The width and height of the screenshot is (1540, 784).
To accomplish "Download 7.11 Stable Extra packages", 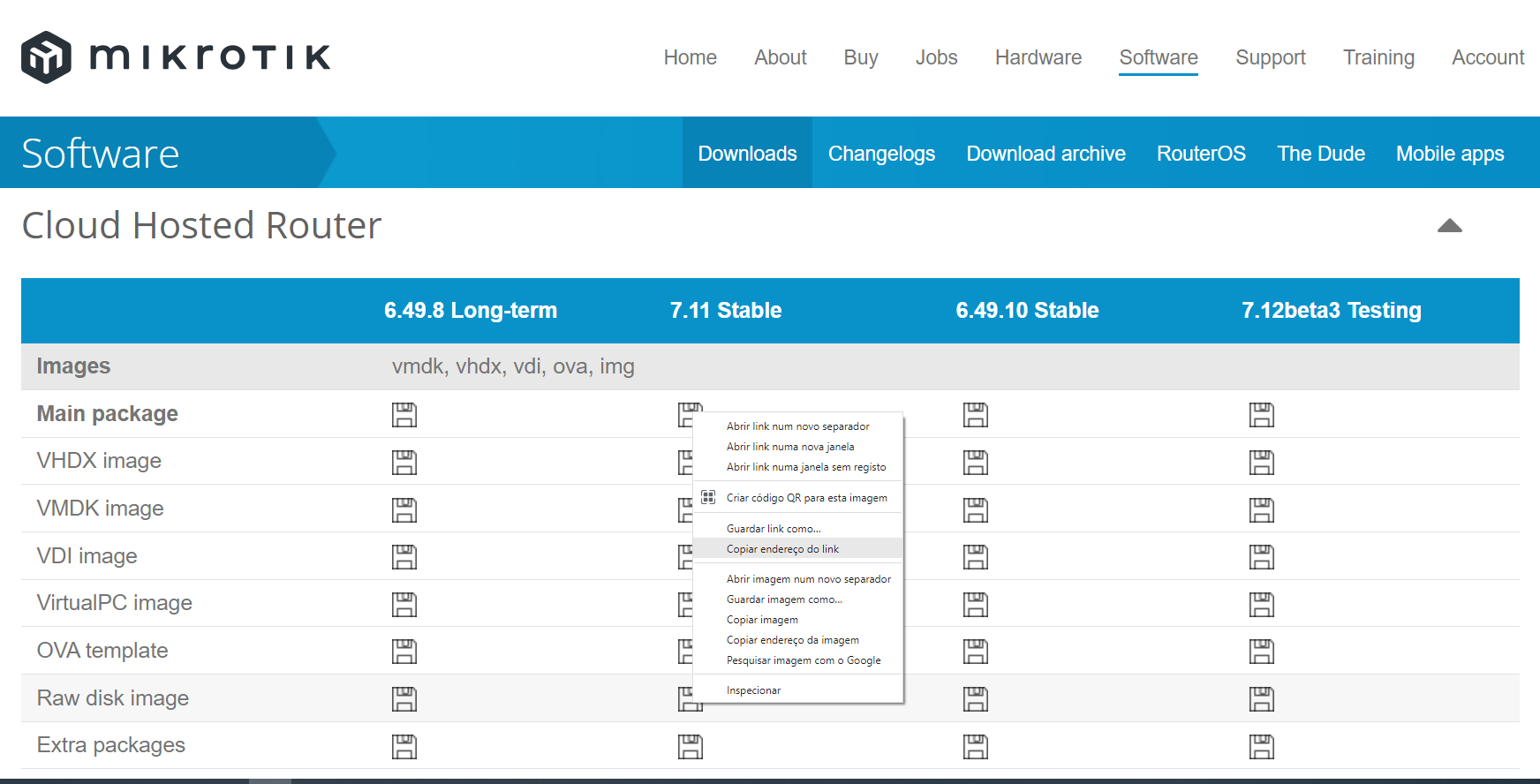I will click(691, 747).
